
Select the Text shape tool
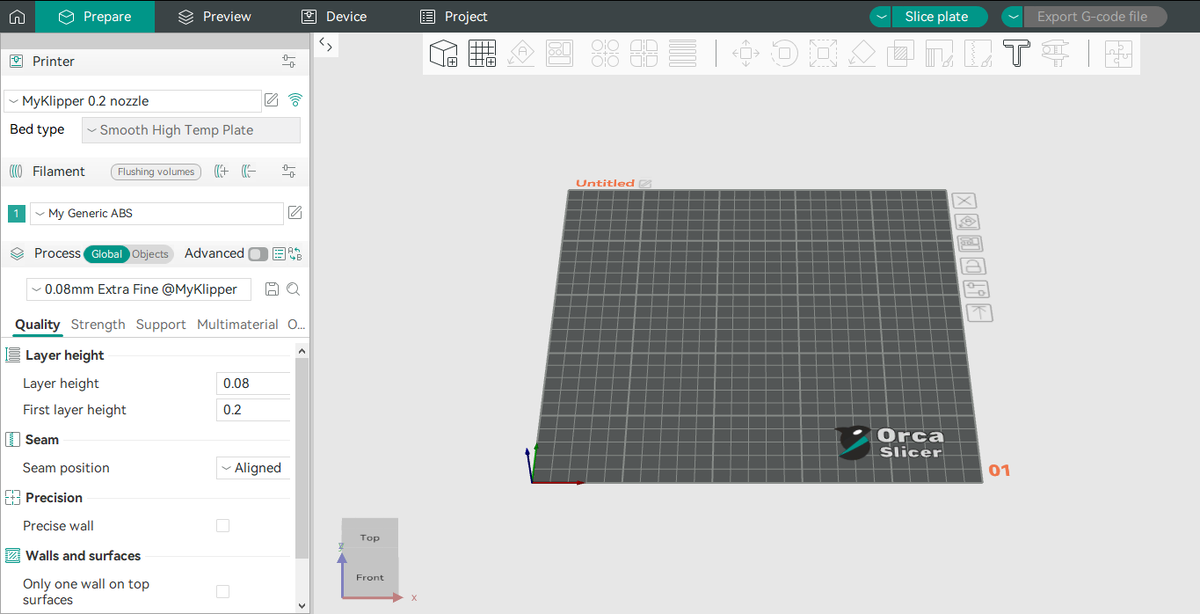point(1017,54)
